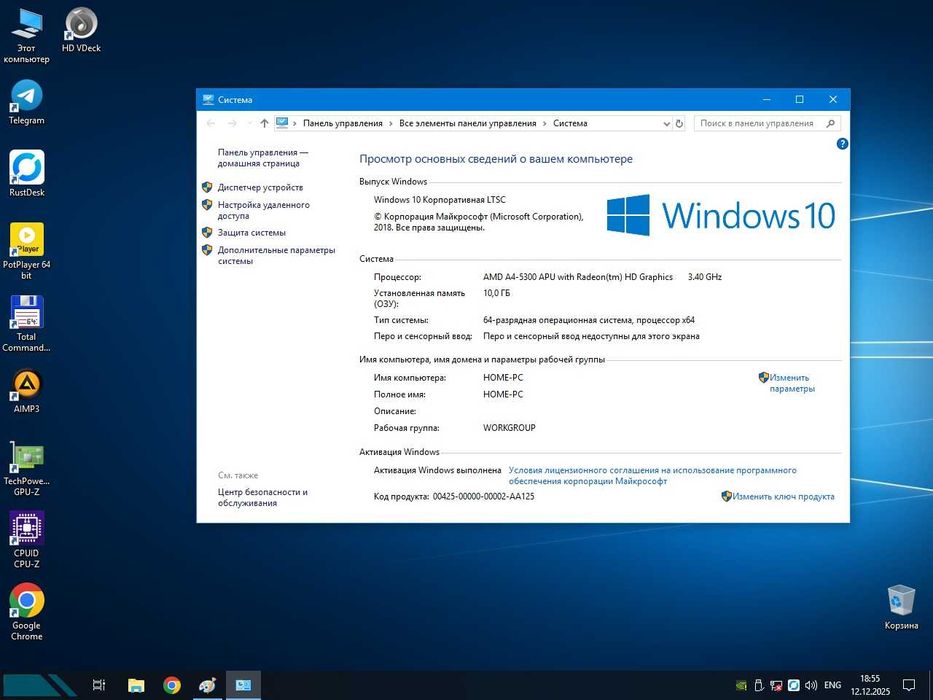Open the Microsoft license terms link

pos(652,475)
